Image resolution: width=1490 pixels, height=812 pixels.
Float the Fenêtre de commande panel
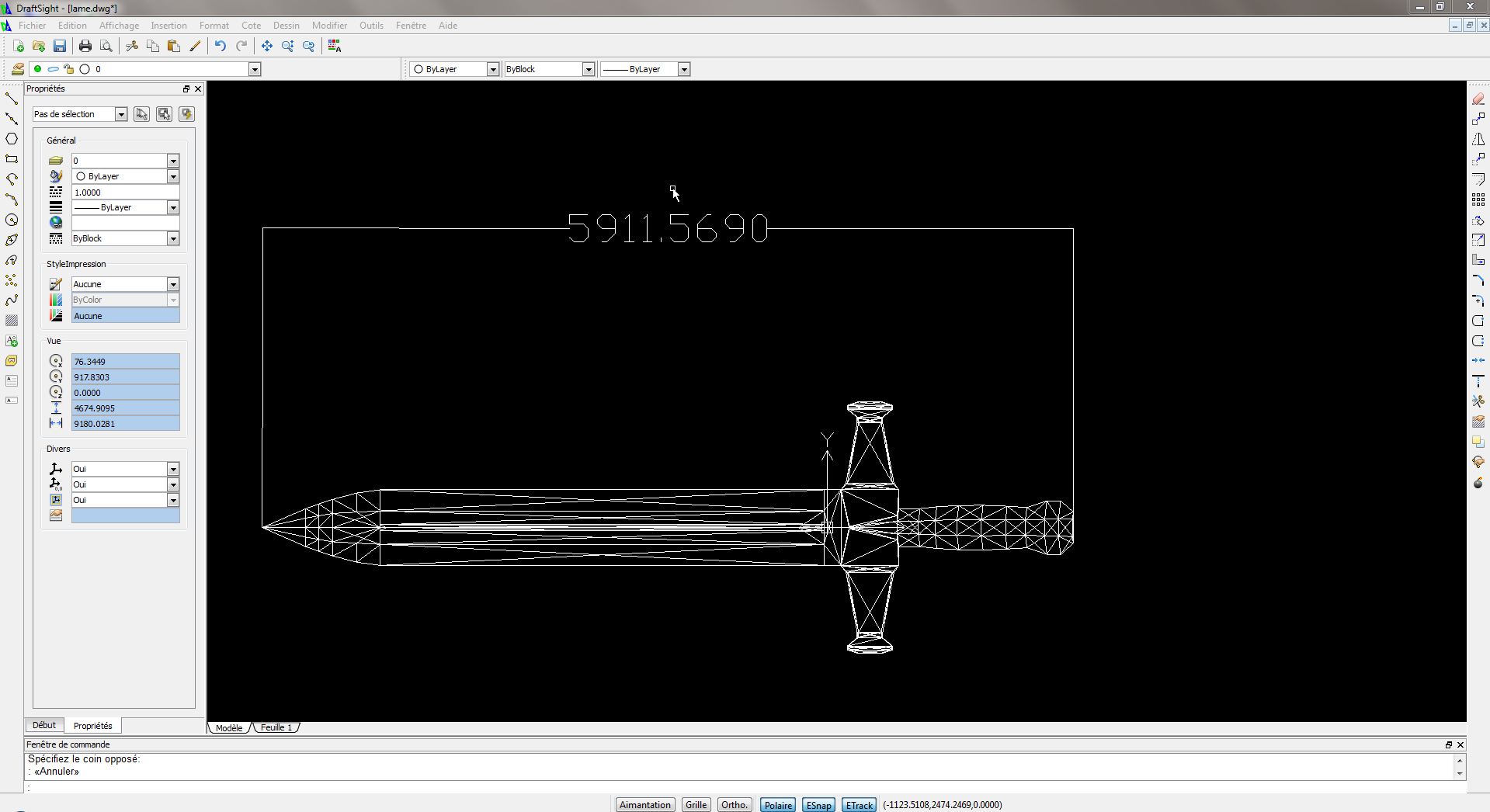tap(1448, 744)
